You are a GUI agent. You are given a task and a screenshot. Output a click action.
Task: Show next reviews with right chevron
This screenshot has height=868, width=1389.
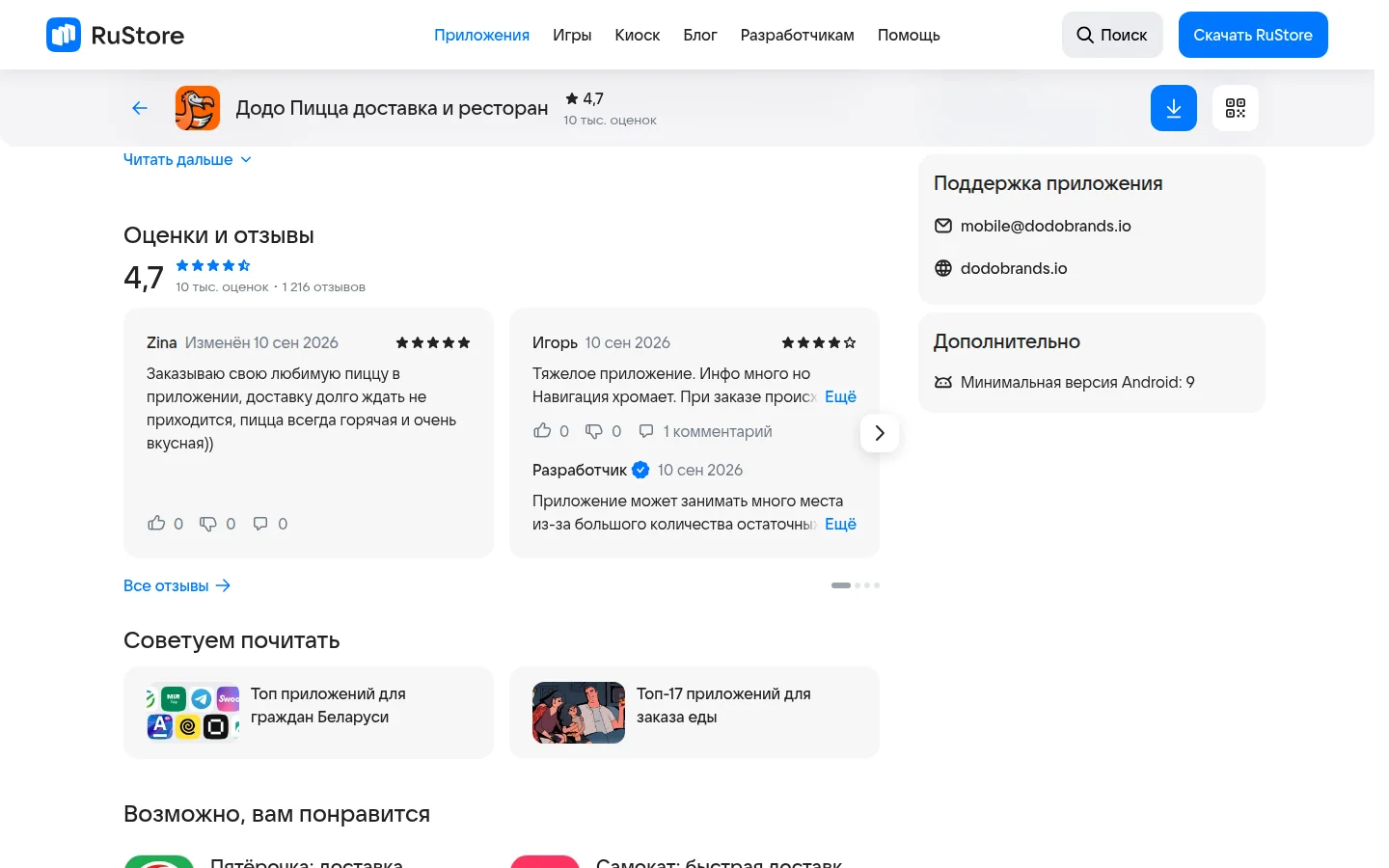click(880, 433)
